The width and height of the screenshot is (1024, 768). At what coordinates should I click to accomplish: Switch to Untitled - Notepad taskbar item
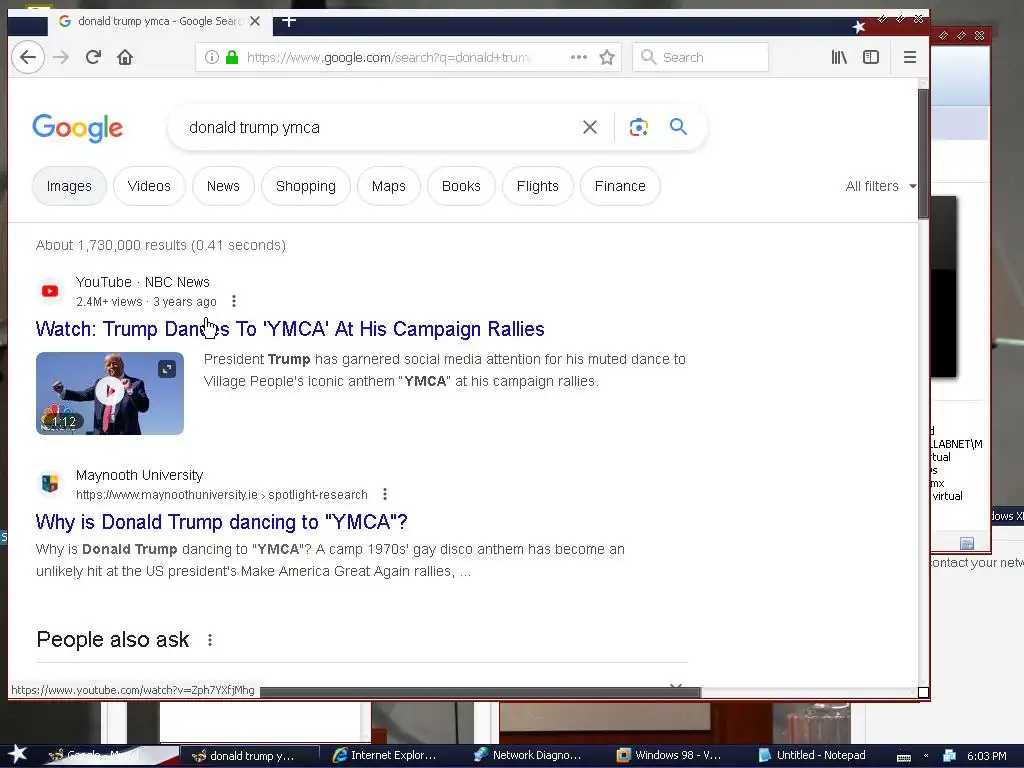point(812,755)
